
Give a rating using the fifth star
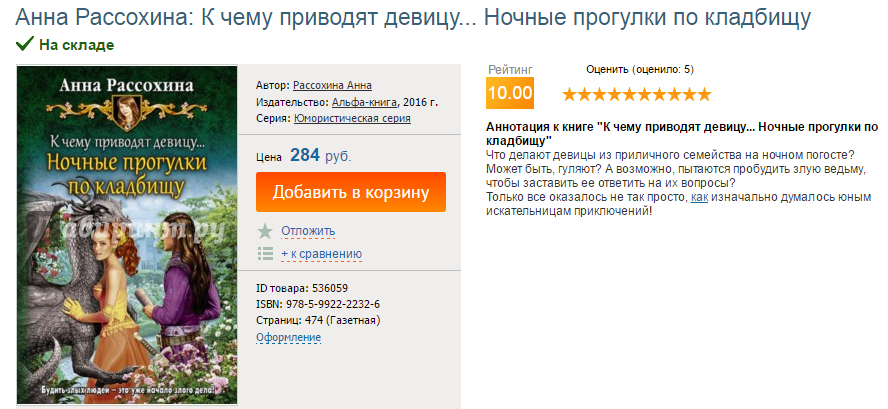(x=629, y=95)
